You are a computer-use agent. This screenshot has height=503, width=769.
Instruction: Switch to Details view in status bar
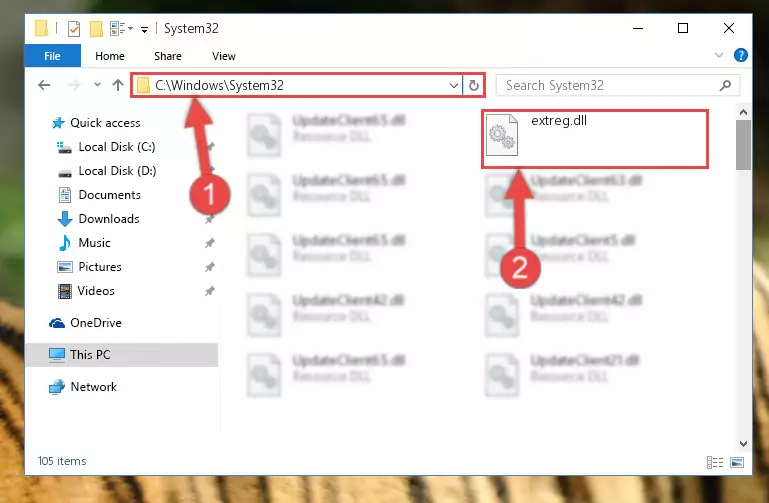point(715,462)
